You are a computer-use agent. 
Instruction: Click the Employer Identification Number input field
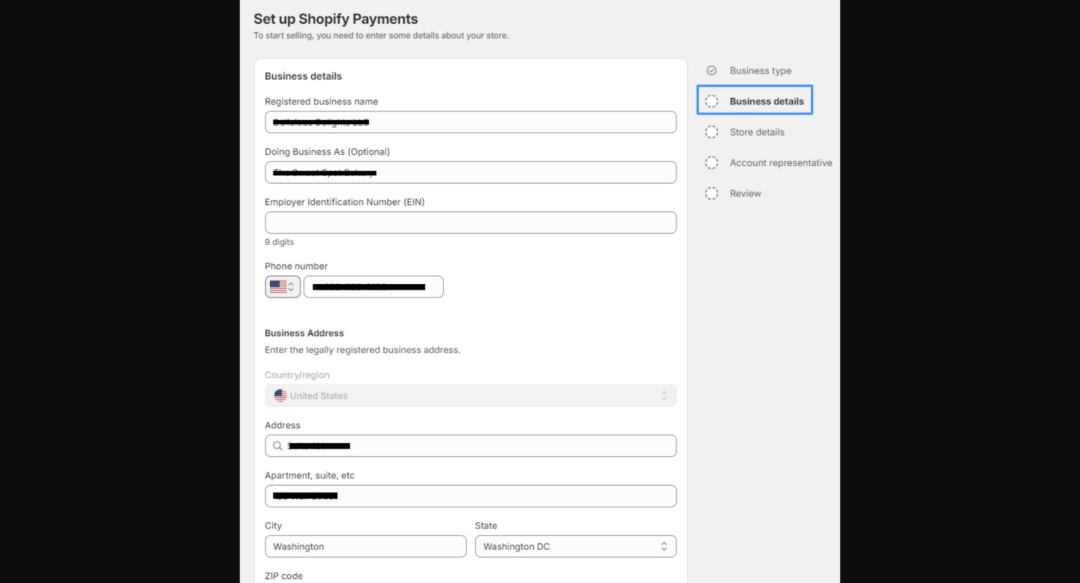tap(470, 222)
